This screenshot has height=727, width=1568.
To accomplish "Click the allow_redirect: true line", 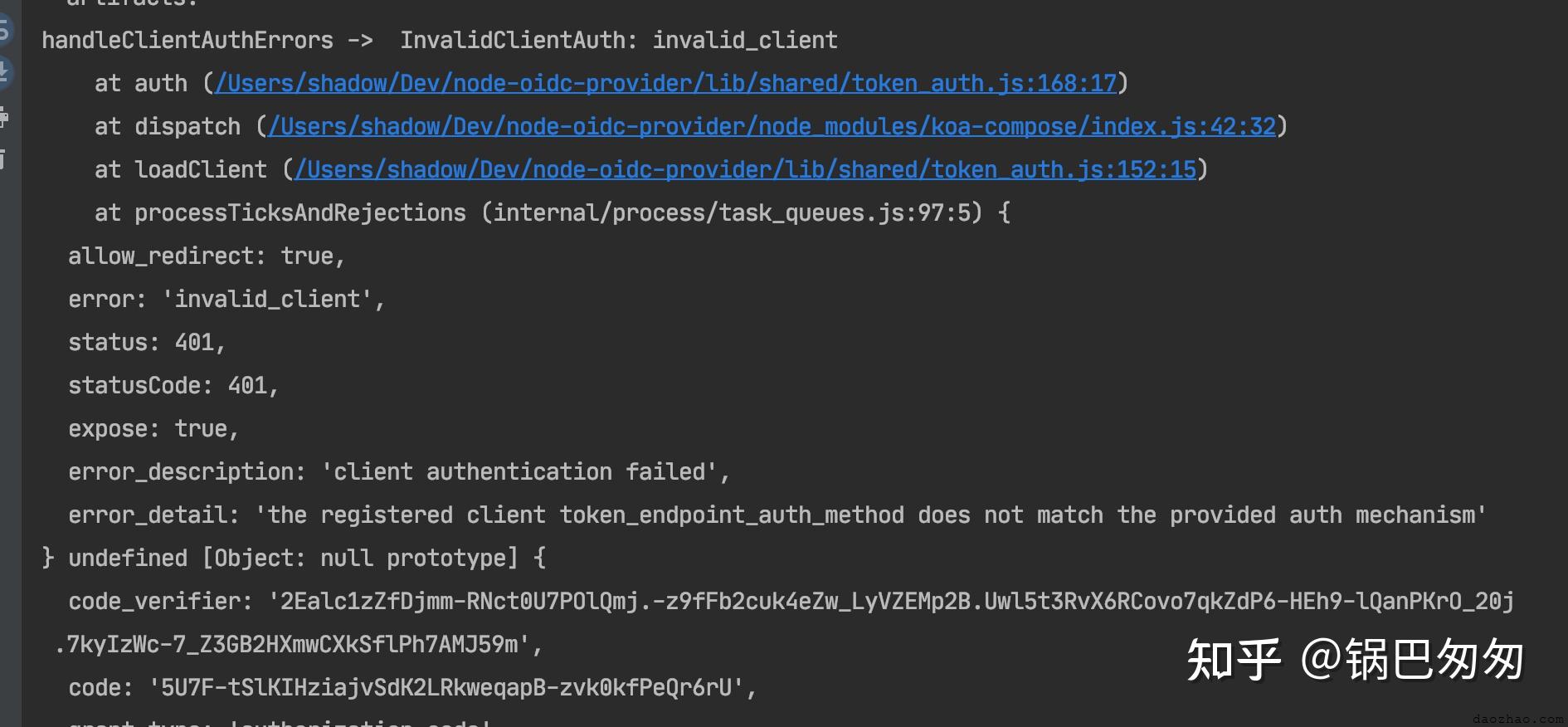I will [x=207, y=256].
